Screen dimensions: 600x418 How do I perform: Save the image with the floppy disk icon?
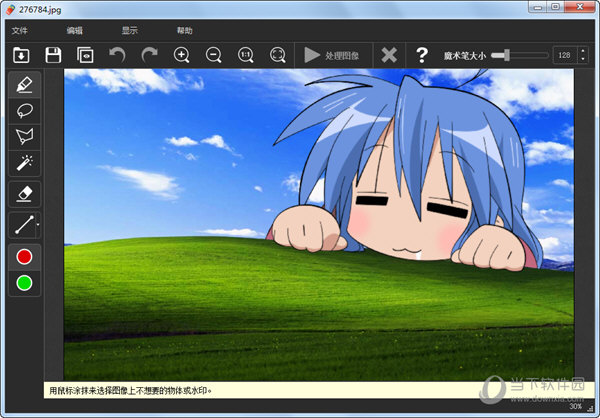coord(53,55)
